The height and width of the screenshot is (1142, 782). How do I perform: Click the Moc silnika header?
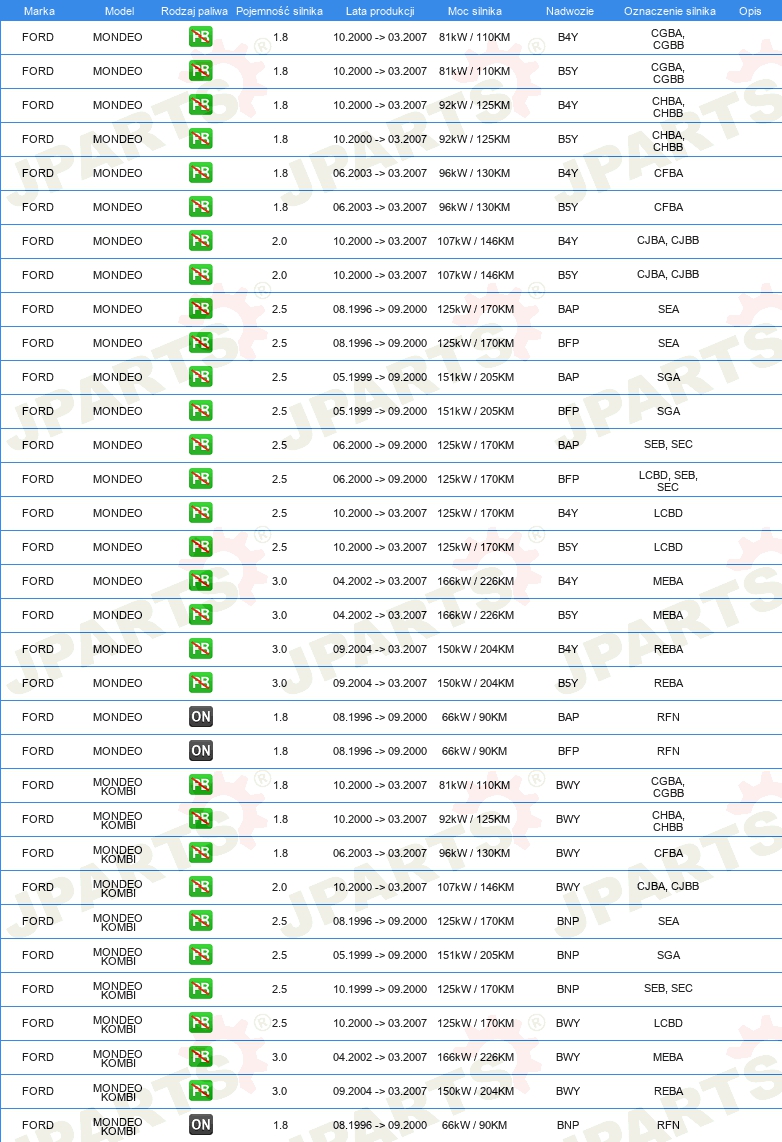coord(475,11)
